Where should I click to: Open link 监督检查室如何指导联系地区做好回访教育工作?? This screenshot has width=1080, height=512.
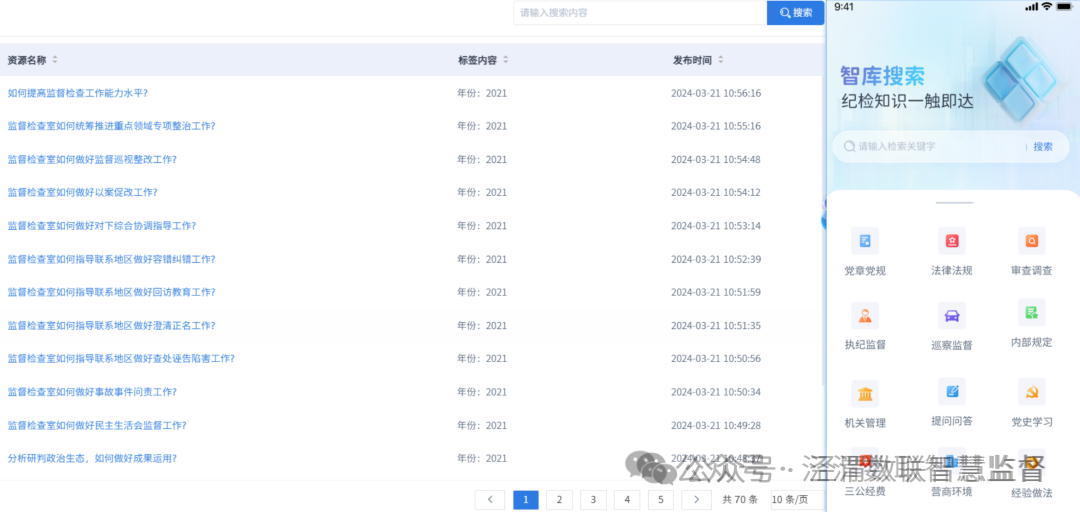112,292
